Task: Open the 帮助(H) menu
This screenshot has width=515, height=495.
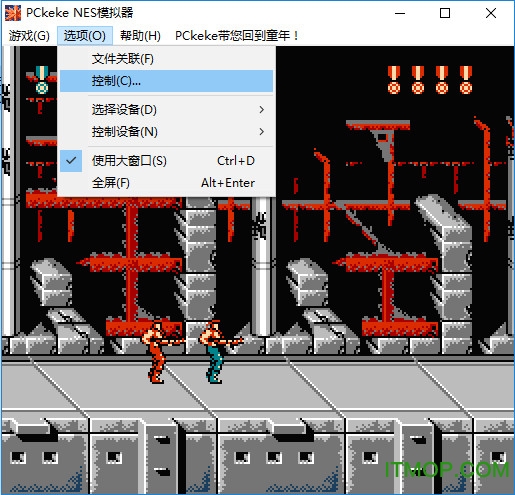Action: click(x=140, y=36)
